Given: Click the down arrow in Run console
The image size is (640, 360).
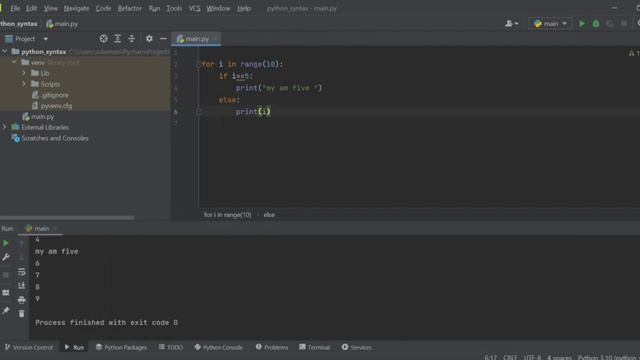Looking at the screenshot, I should click(22, 258).
